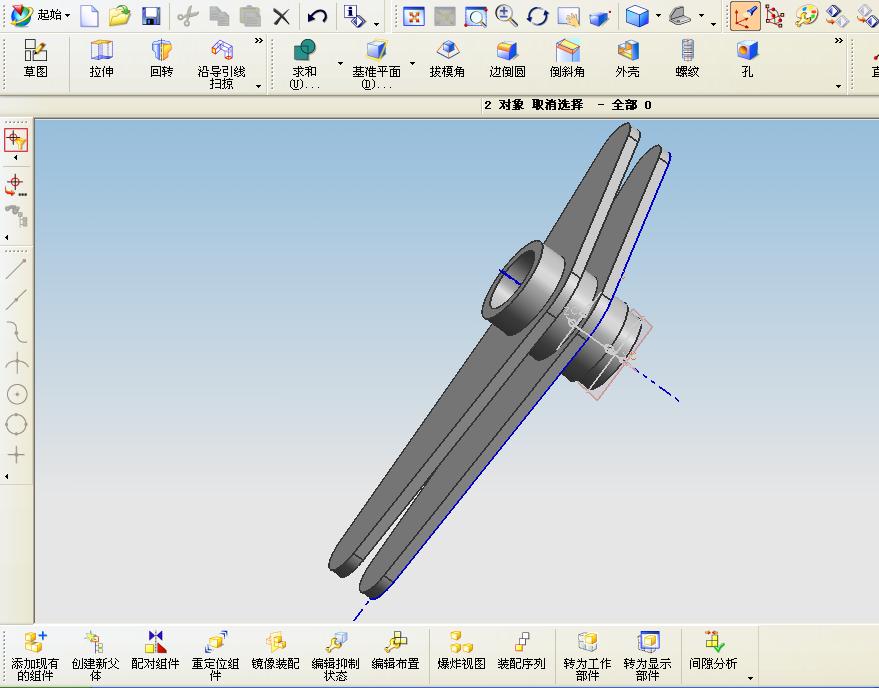Toggle the selection filter icon on the left toolbar

[x=16, y=140]
